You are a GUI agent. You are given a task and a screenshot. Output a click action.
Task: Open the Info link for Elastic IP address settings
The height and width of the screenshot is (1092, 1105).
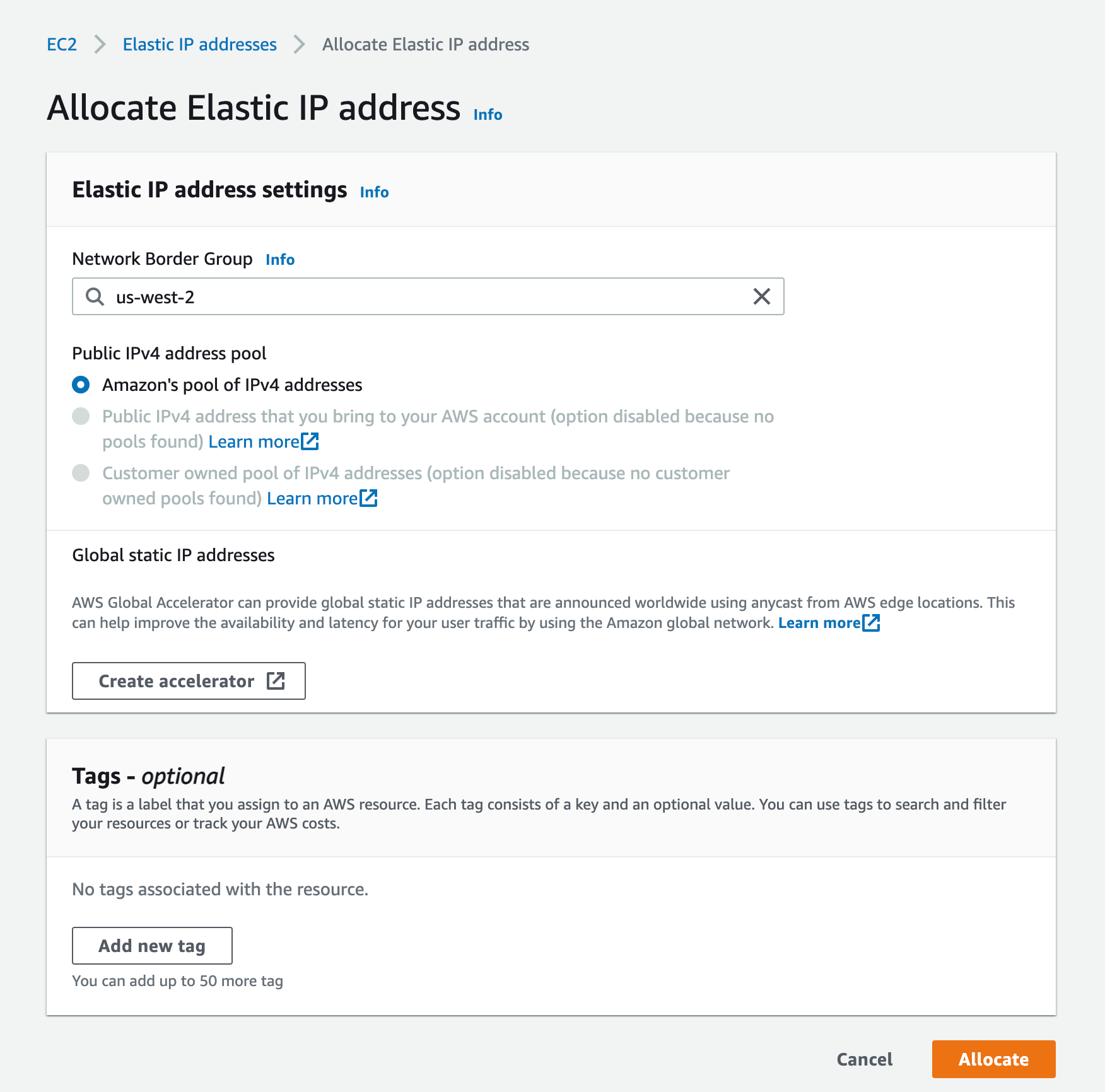coord(374,192)
